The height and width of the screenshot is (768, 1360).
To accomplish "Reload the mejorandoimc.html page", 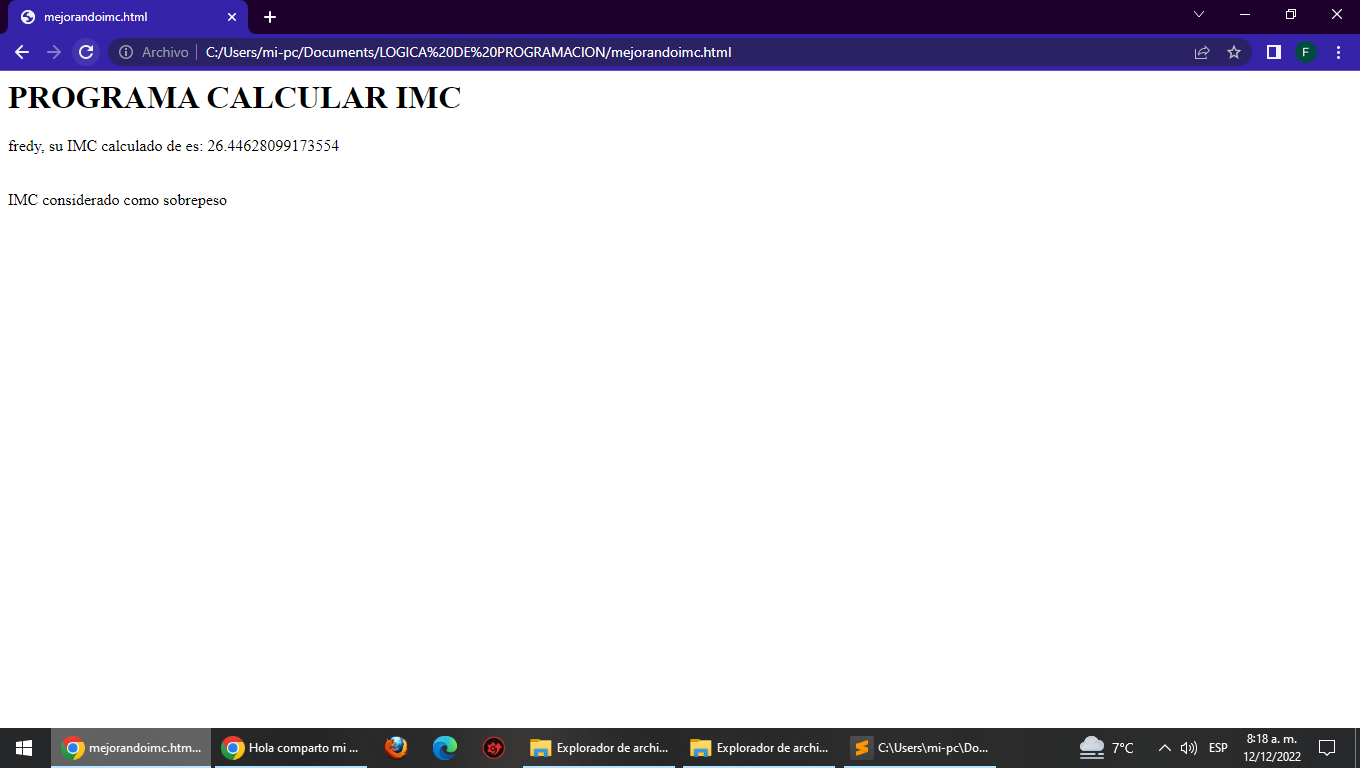I will [86, 52].
